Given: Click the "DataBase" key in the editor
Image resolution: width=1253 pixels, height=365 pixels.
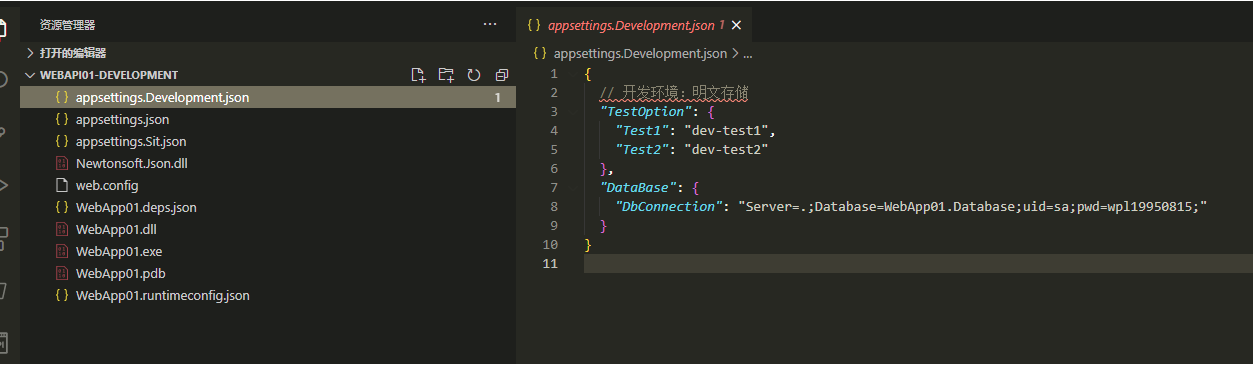Looking at the screenshot, I should [638, 188].
